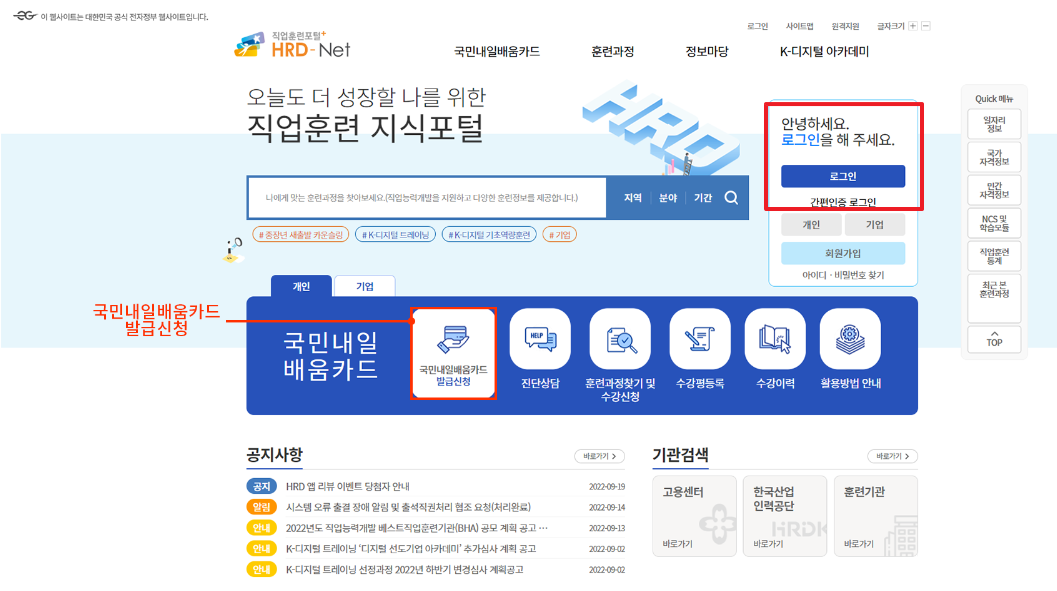Click the TOP arrow button
Screen dimensions: 1057x591
tap(994, 339)
